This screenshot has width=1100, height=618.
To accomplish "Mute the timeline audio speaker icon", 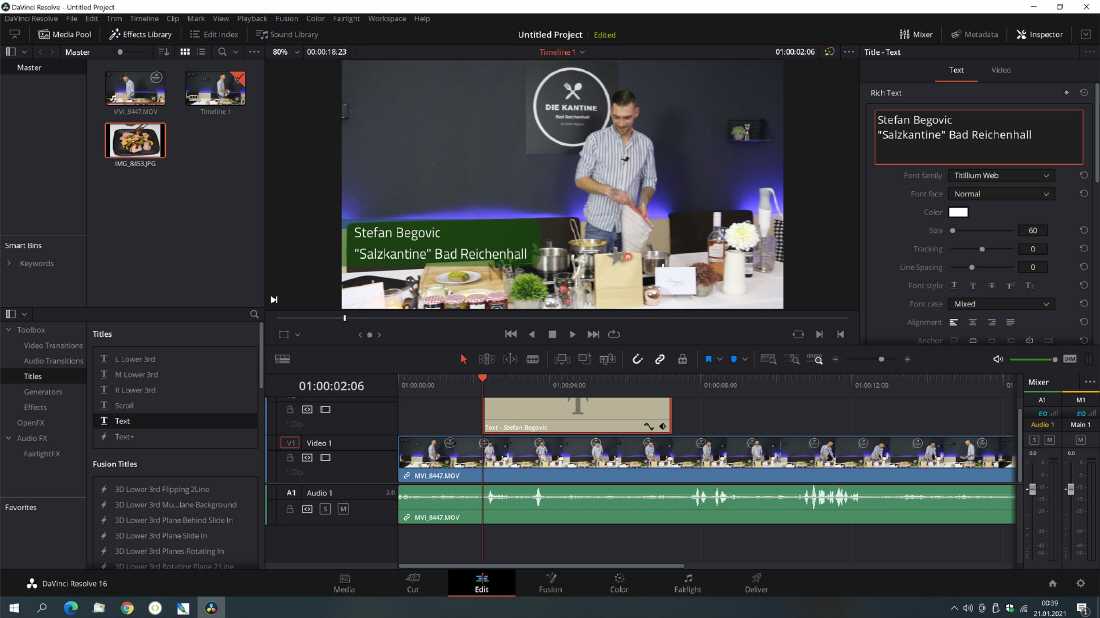I will point(998,359).
